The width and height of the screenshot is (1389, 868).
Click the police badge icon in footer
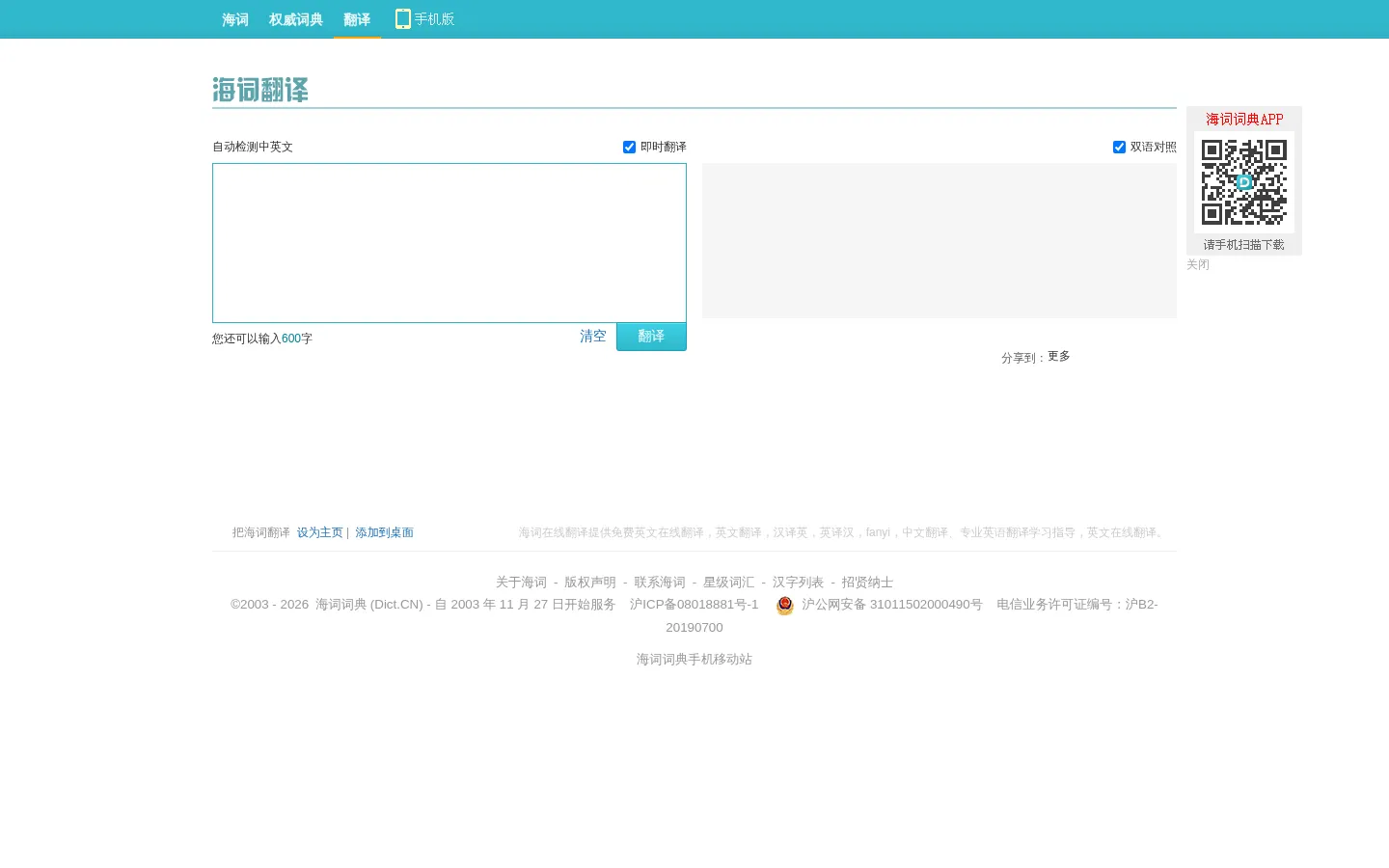coord(785,605)
